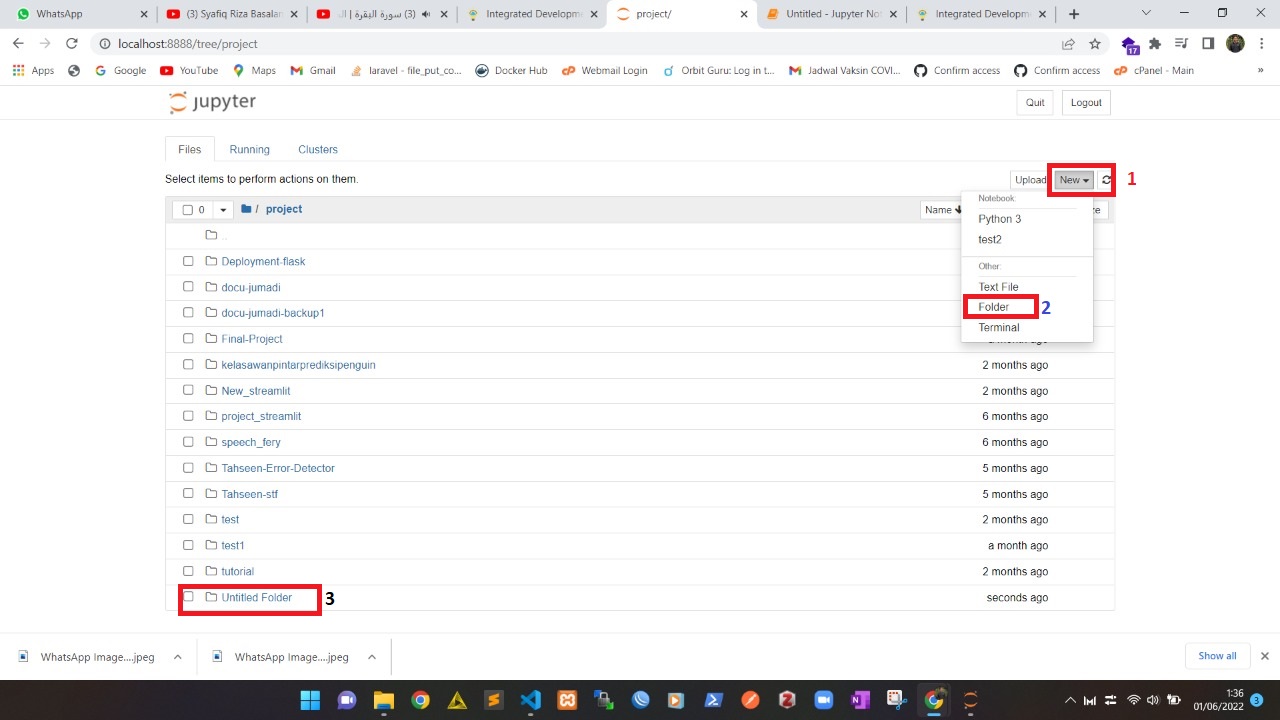
Task: Bookmark this page with the star
Action: 1095,44
